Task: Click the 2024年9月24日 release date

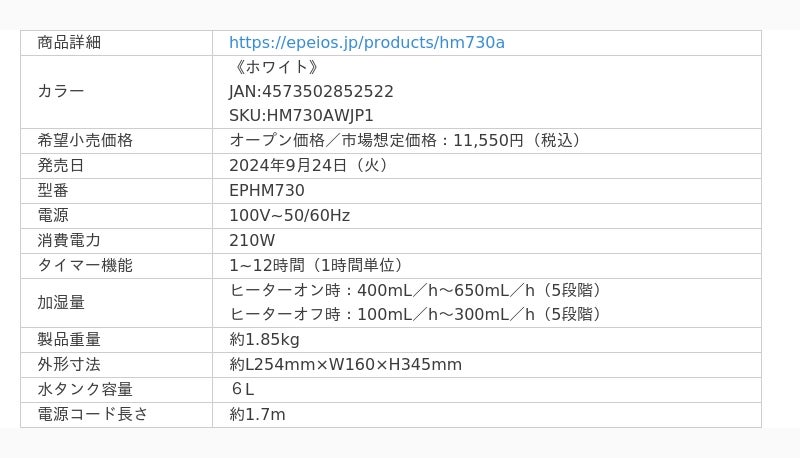Action: [288, 165]
